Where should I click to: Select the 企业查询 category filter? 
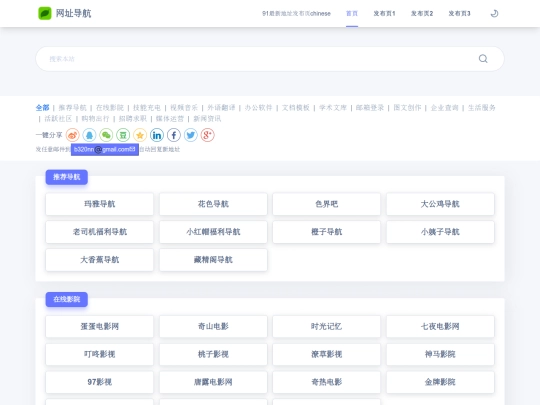(x=444, y=108)
